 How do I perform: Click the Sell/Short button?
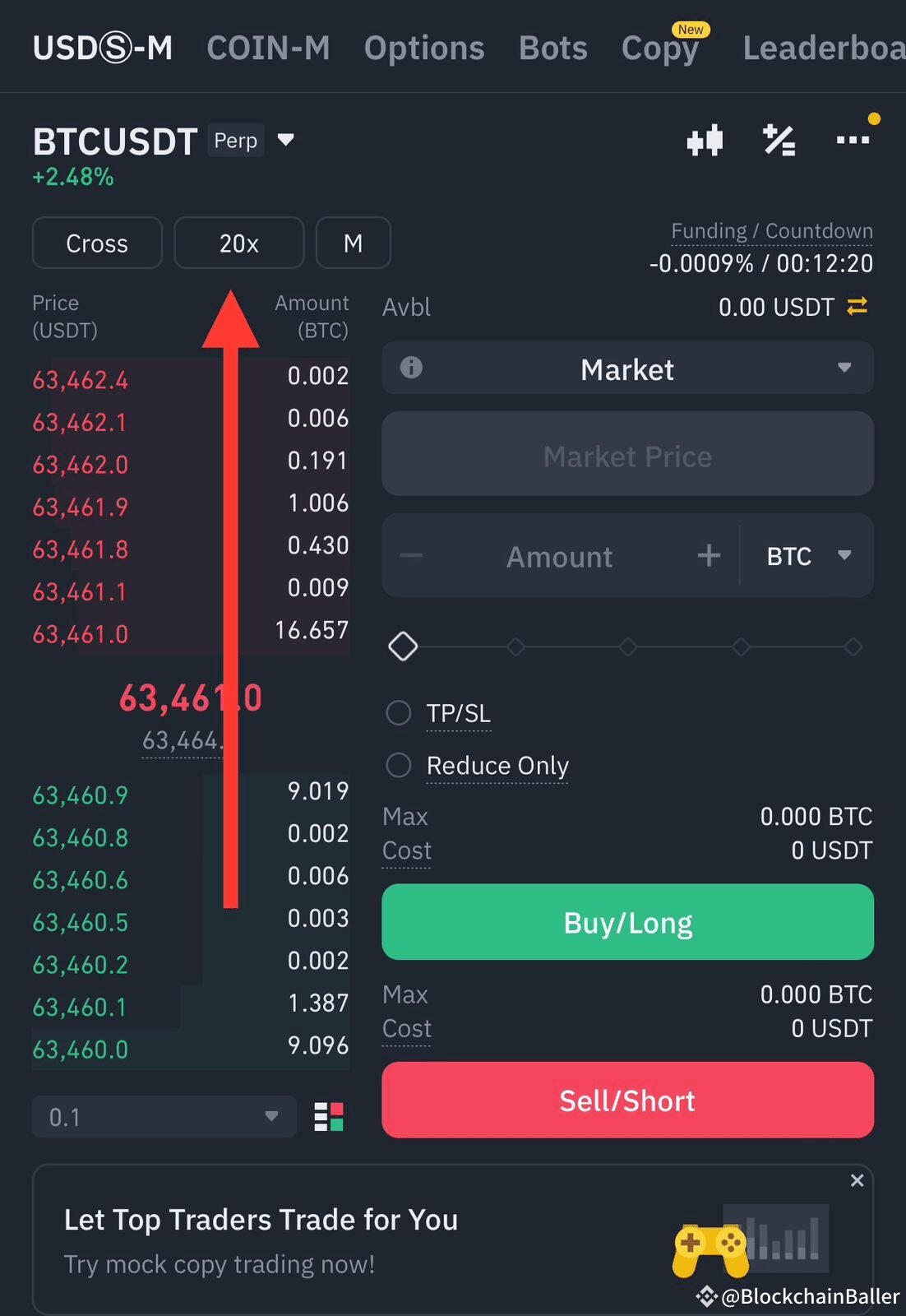[x=627, y=1101]
